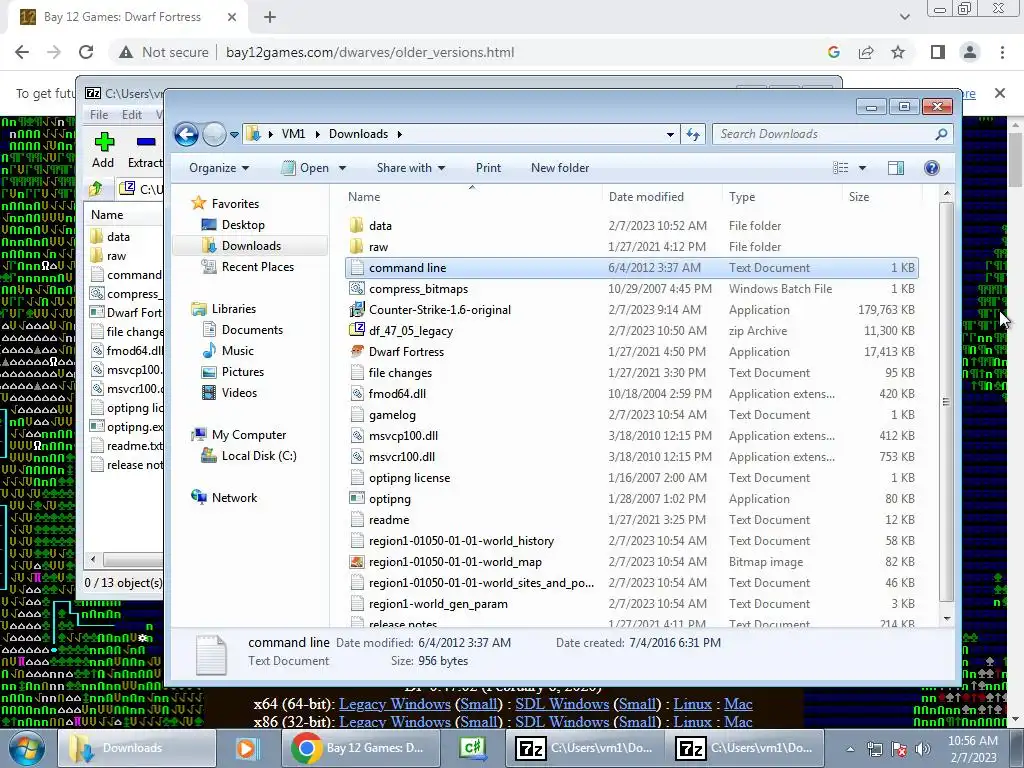Open Windows Start button

26,748
